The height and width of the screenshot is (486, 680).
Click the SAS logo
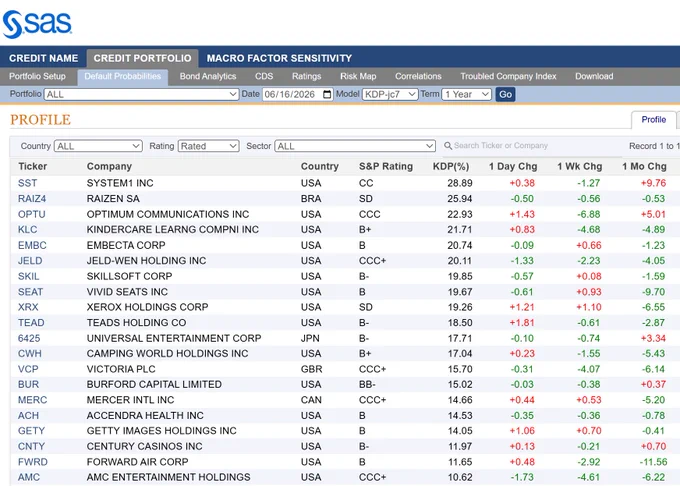[x=37, y=23]
